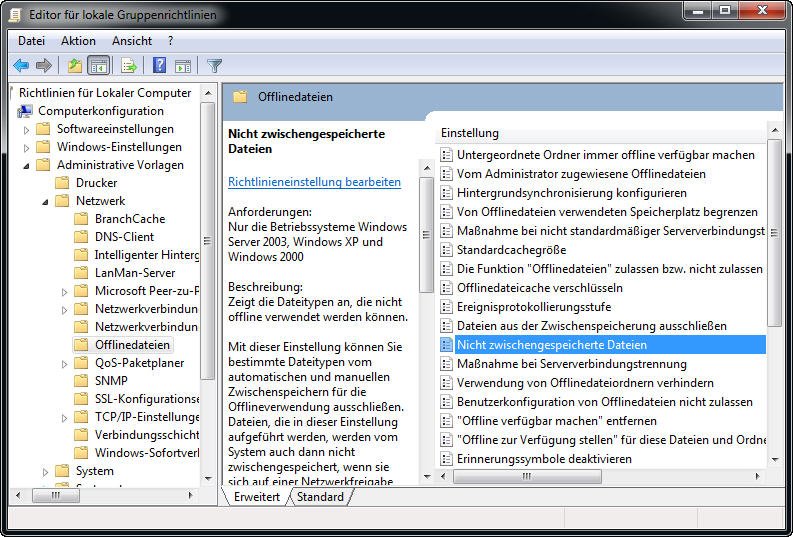This screenshot has width=793, height=537.
Task: Open the Help toolbar icon
Action: (159, 65)
